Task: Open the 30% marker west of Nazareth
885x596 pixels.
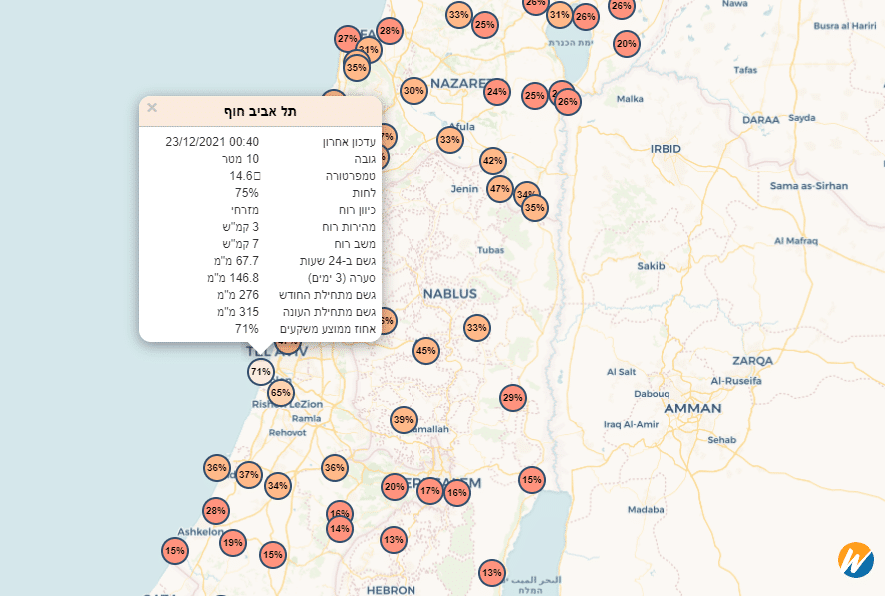Action: click(x=414, y=91)
